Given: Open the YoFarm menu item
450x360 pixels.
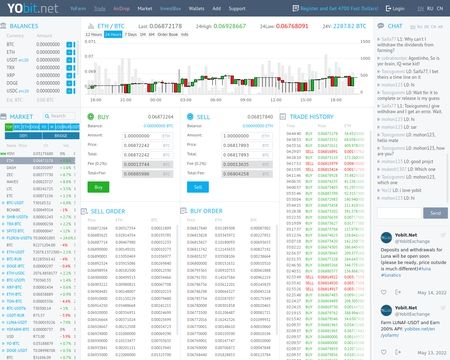Looking at the screenshot, I should (x=78, y=9).
